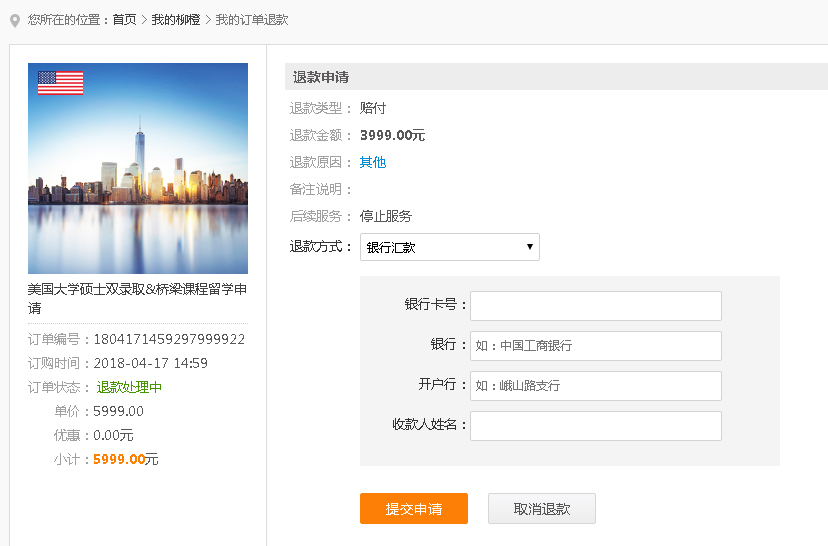The width and height of the screenshot is (828, 546).
Task: Submit with the 提交申请 button
Action: (414, 509)
